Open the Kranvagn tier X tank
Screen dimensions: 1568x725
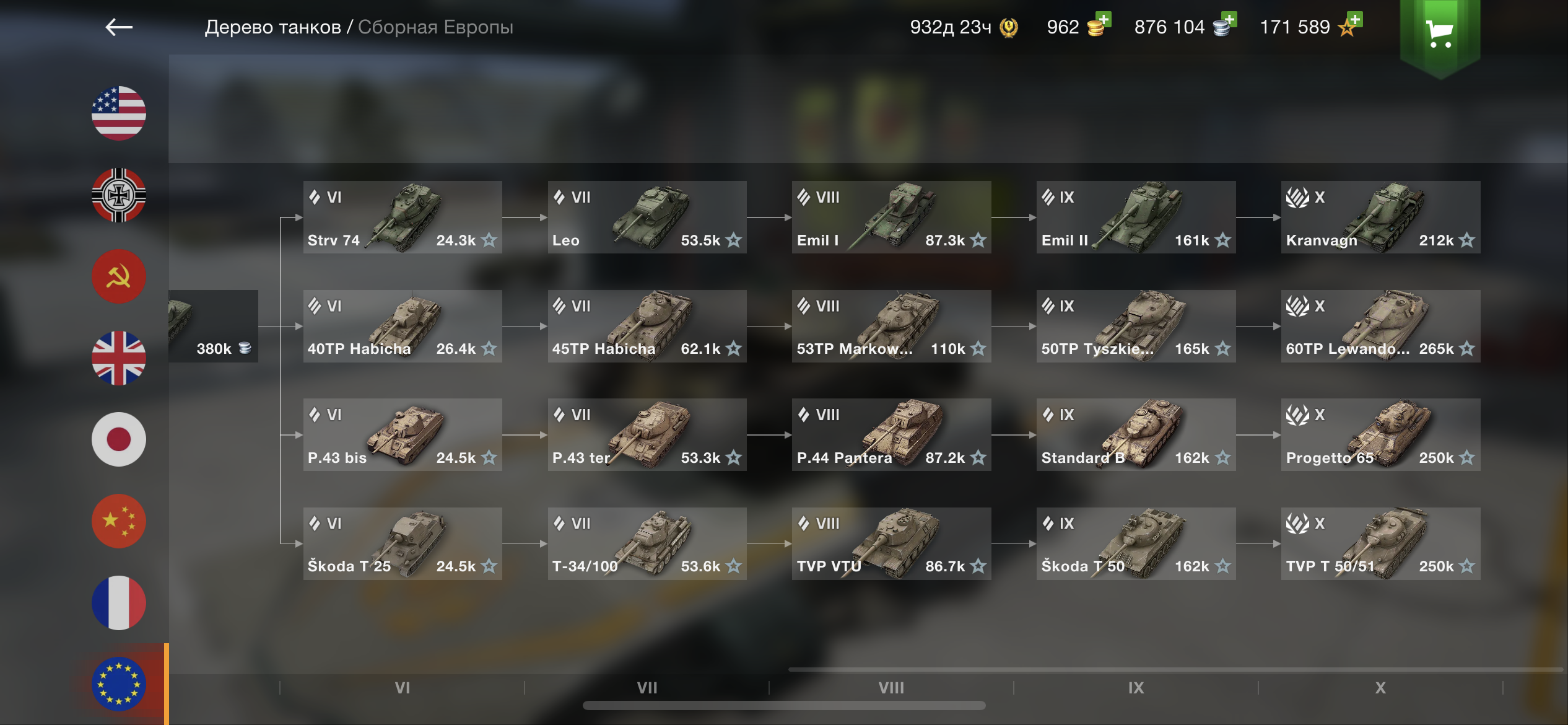tap(1380, 217)
